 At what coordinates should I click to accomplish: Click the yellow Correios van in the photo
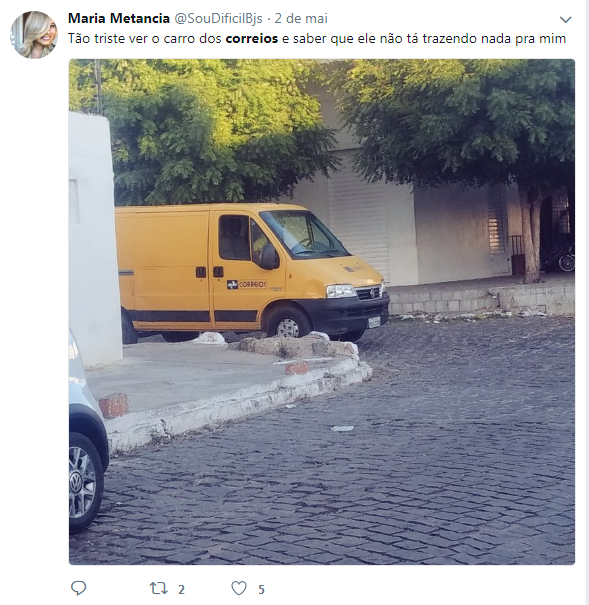(252, 273)
